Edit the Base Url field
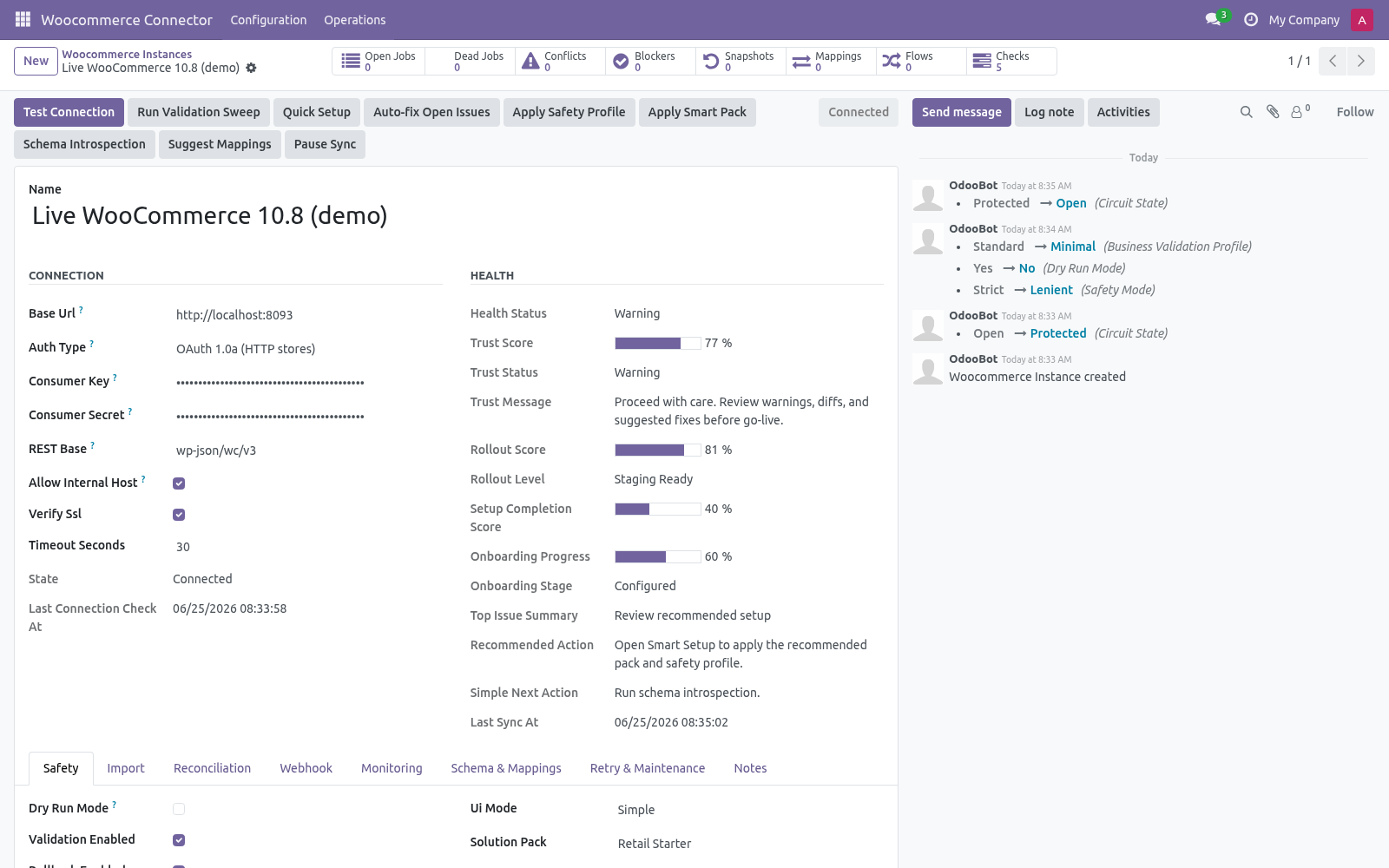Screen dimensions: 1389x868 [x=307, y=315]
